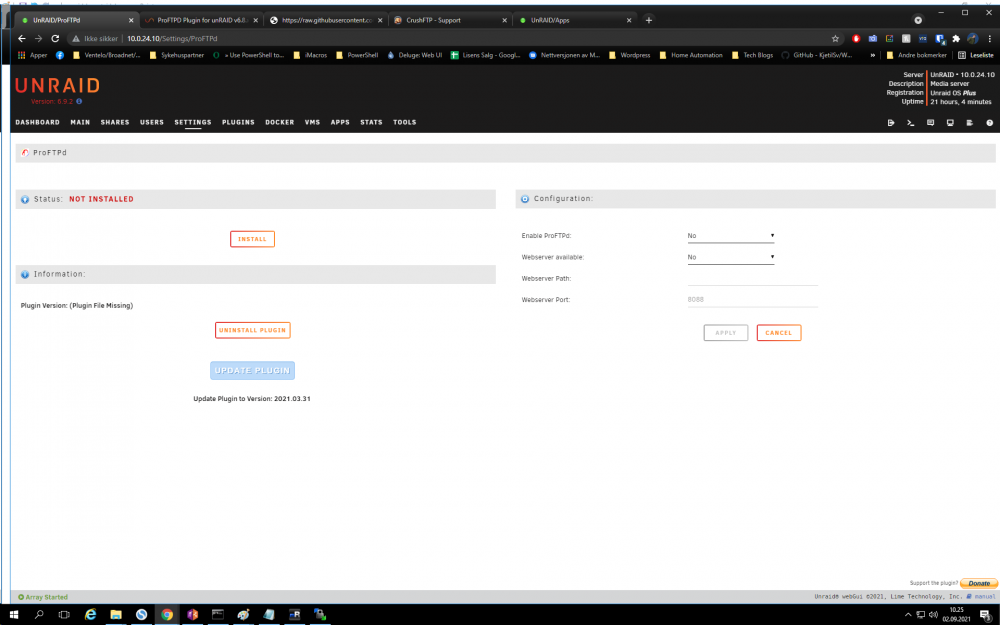The image size is (1000, 625).
Task: Switch to the CrushFTP - Support tab
Action: [450, 20]
